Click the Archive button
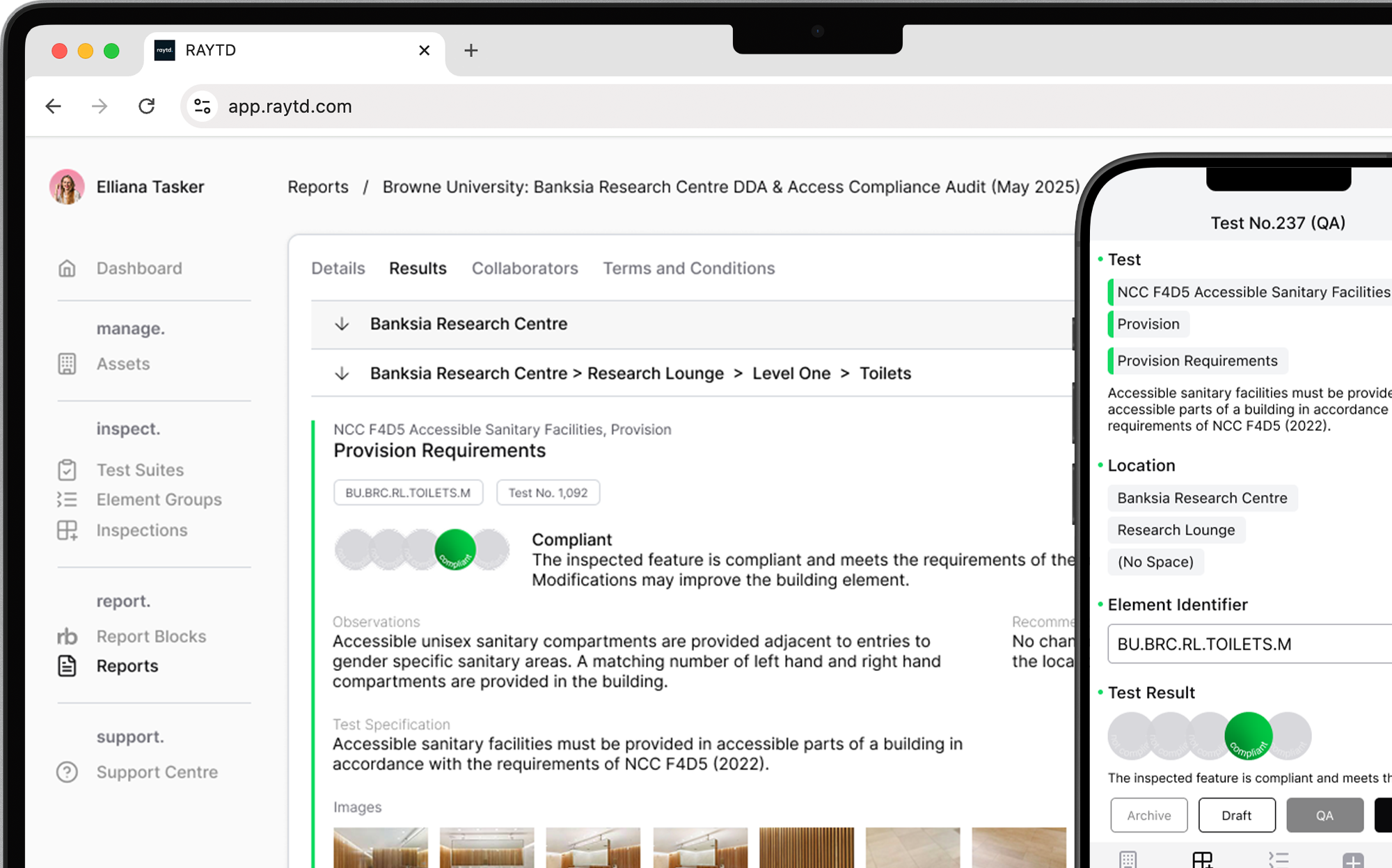 pos(1148,815)
